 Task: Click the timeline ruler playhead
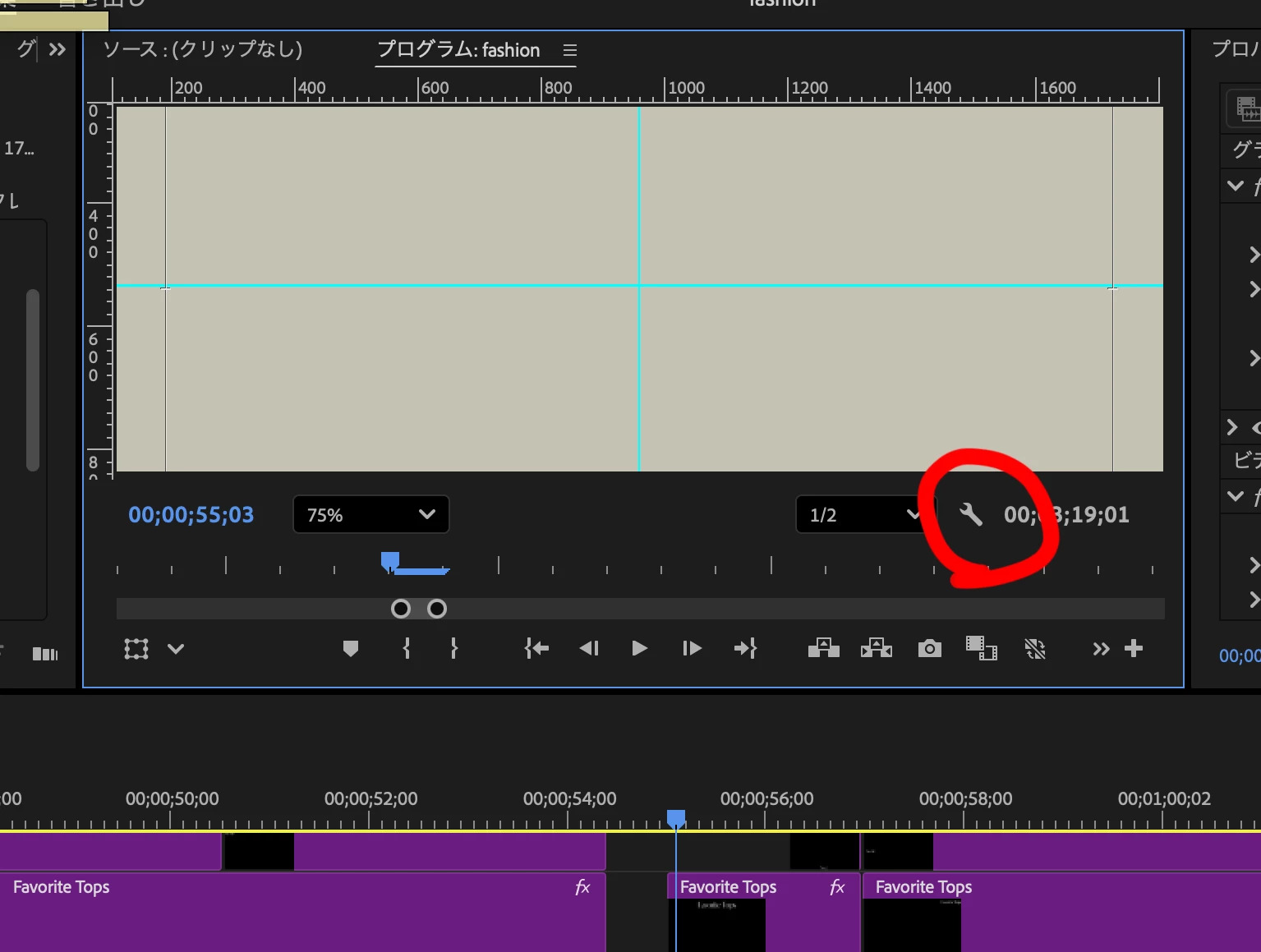pos(676,819)
